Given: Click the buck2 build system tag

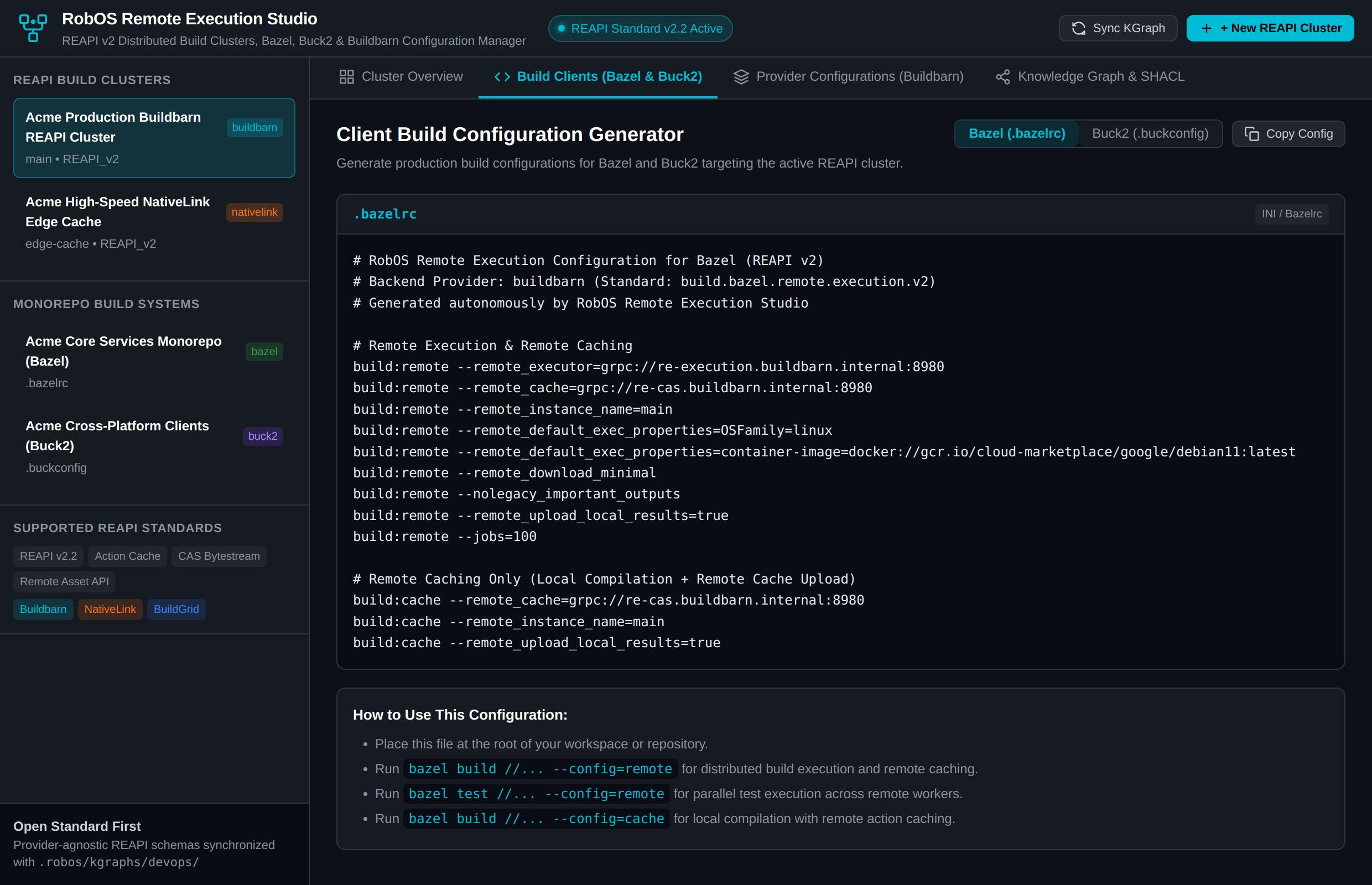Looking at the screenshot, I should (x=263, y=436).
